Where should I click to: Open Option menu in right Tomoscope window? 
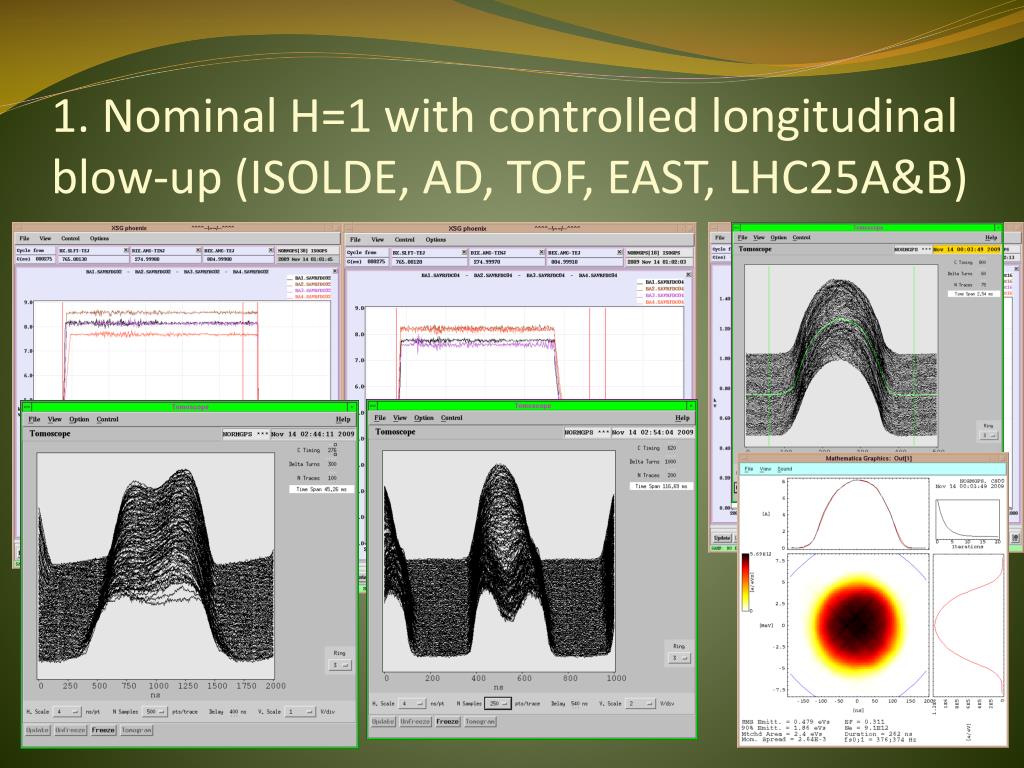pyautogui.click(x=778, y=238)
